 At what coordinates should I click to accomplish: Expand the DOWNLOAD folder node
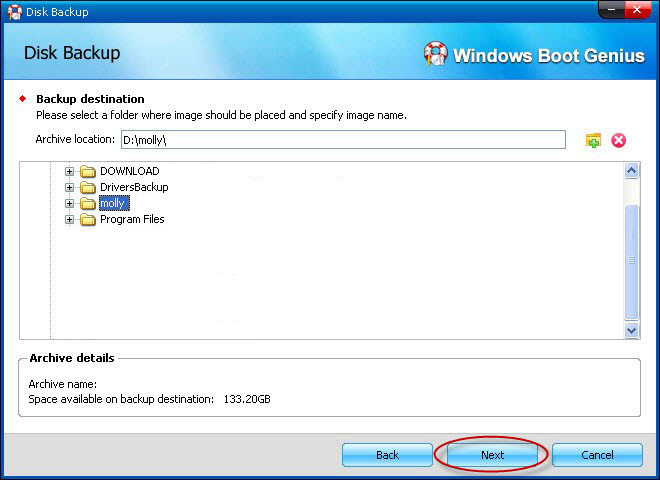tap(69, 171)
